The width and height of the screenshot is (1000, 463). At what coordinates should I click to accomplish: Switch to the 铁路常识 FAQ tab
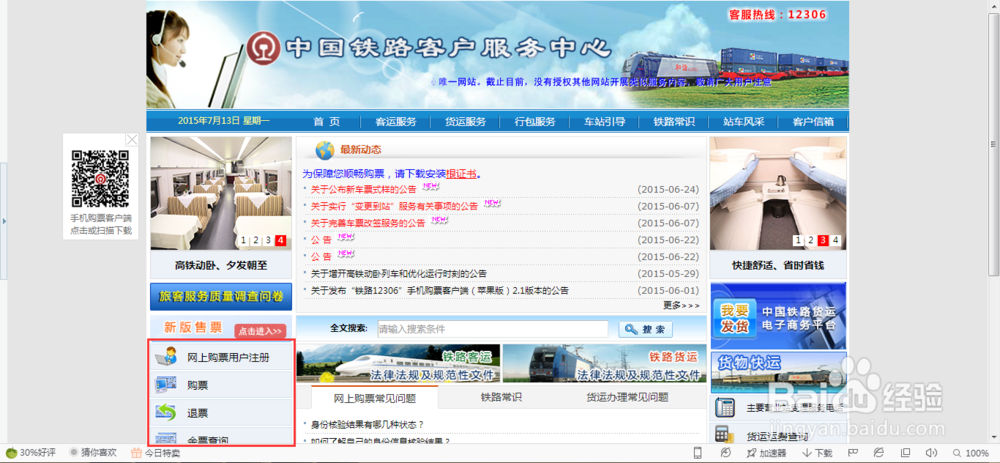pos(501,397)
